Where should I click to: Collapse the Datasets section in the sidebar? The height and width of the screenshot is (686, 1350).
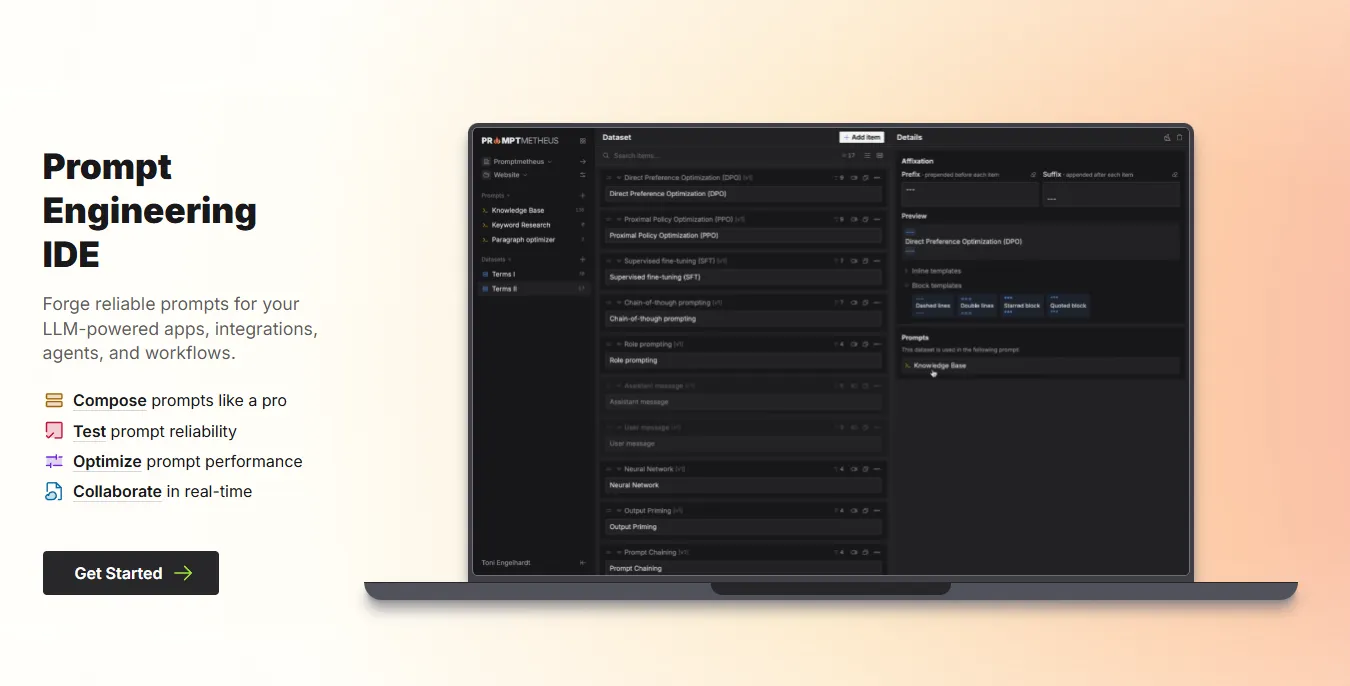pos(496,259)
